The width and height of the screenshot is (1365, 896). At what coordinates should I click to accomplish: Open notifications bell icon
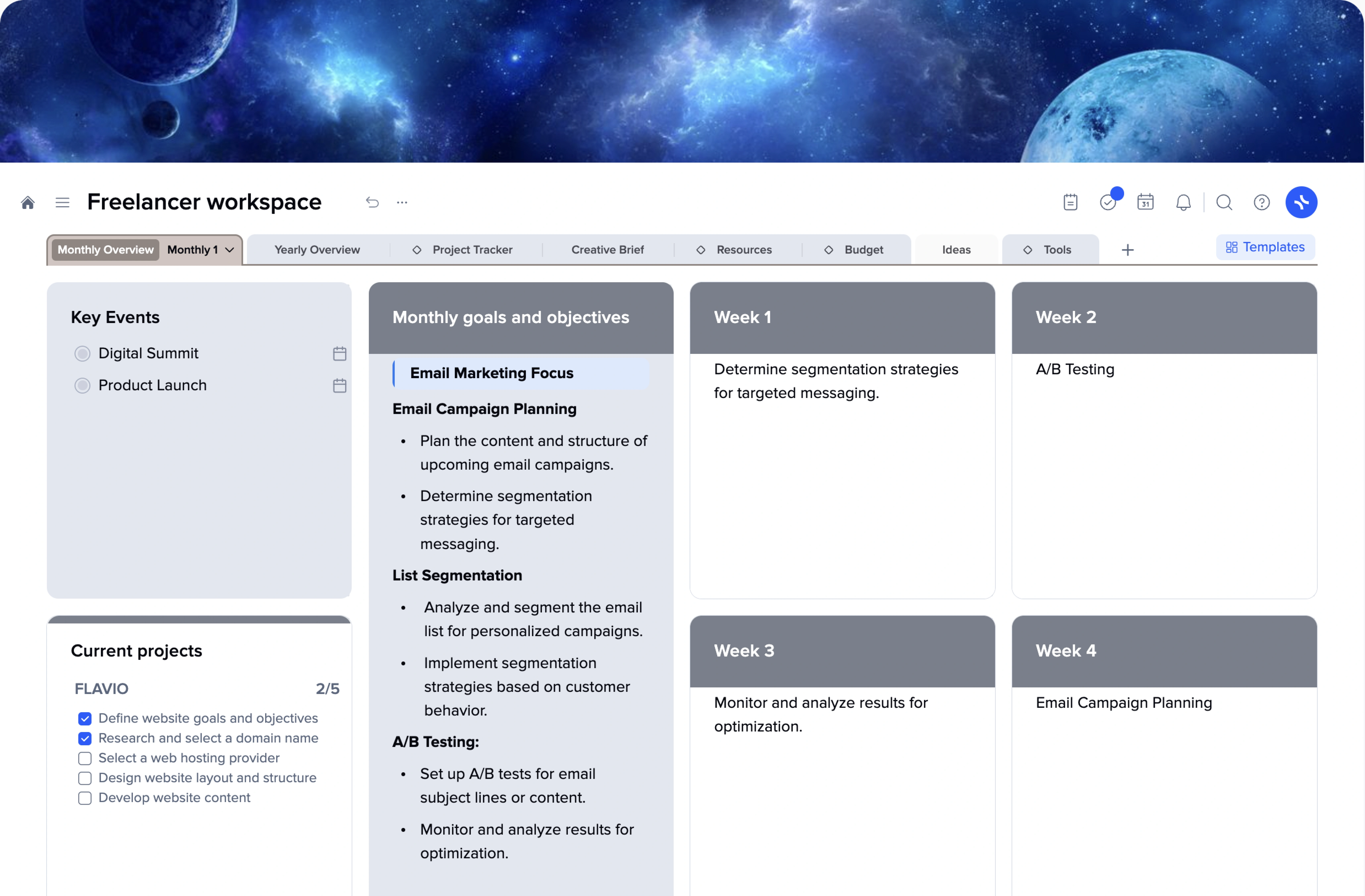click(1183, 203)
